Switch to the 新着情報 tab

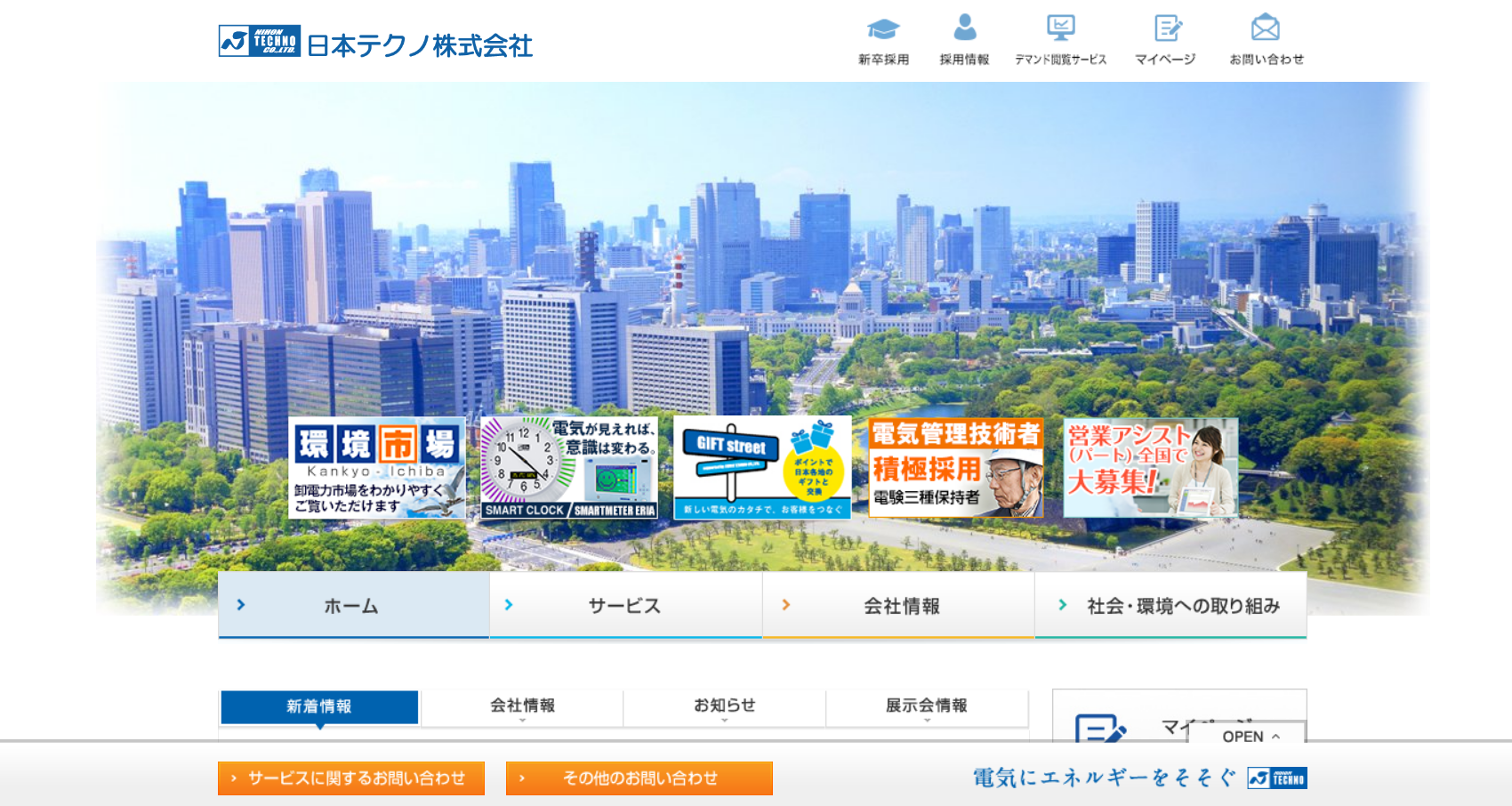pyautogui.click(x=320, y=706)
